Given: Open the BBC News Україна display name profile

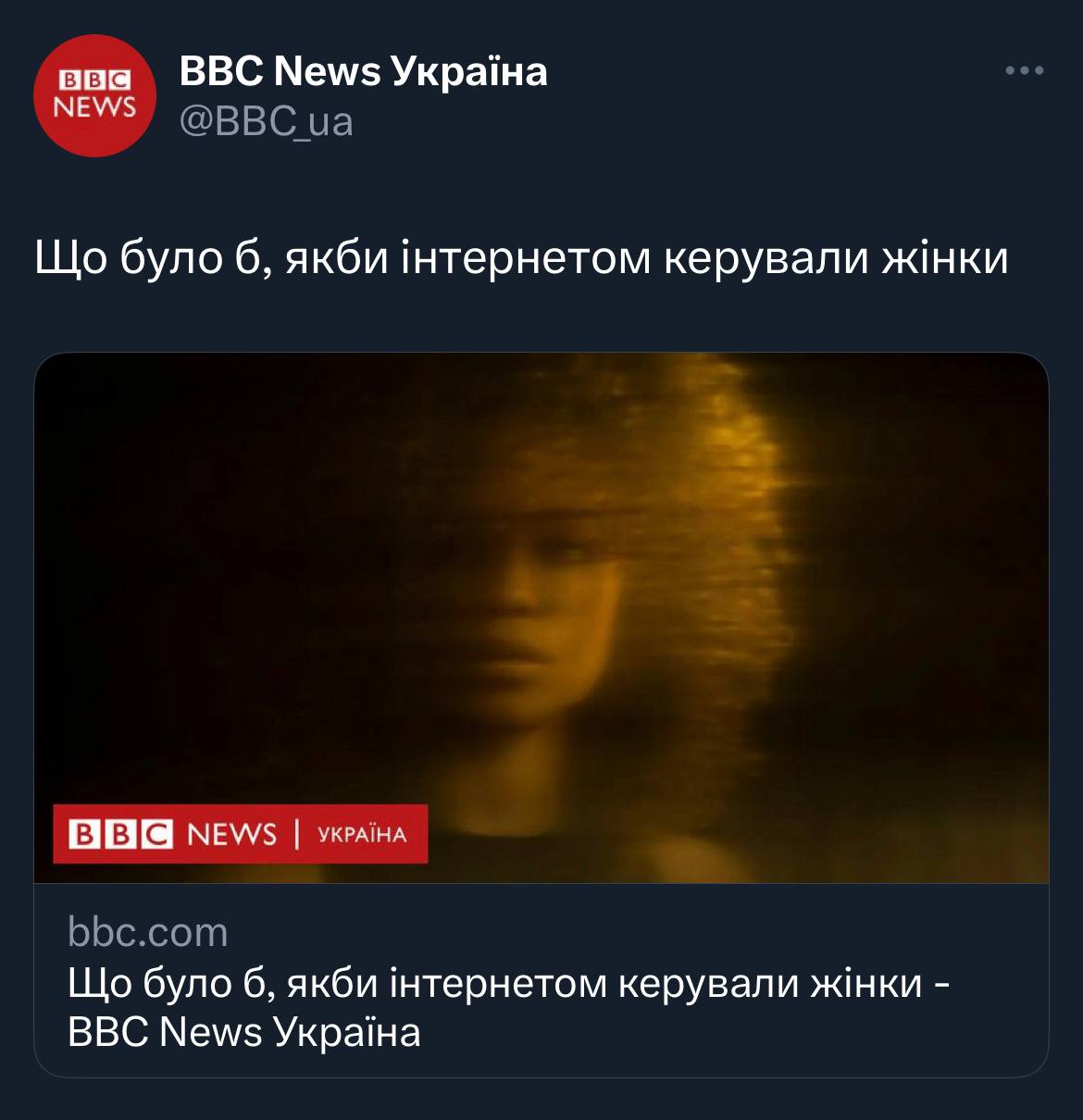Looking at the screenshot, I should [x=363, y=70].
